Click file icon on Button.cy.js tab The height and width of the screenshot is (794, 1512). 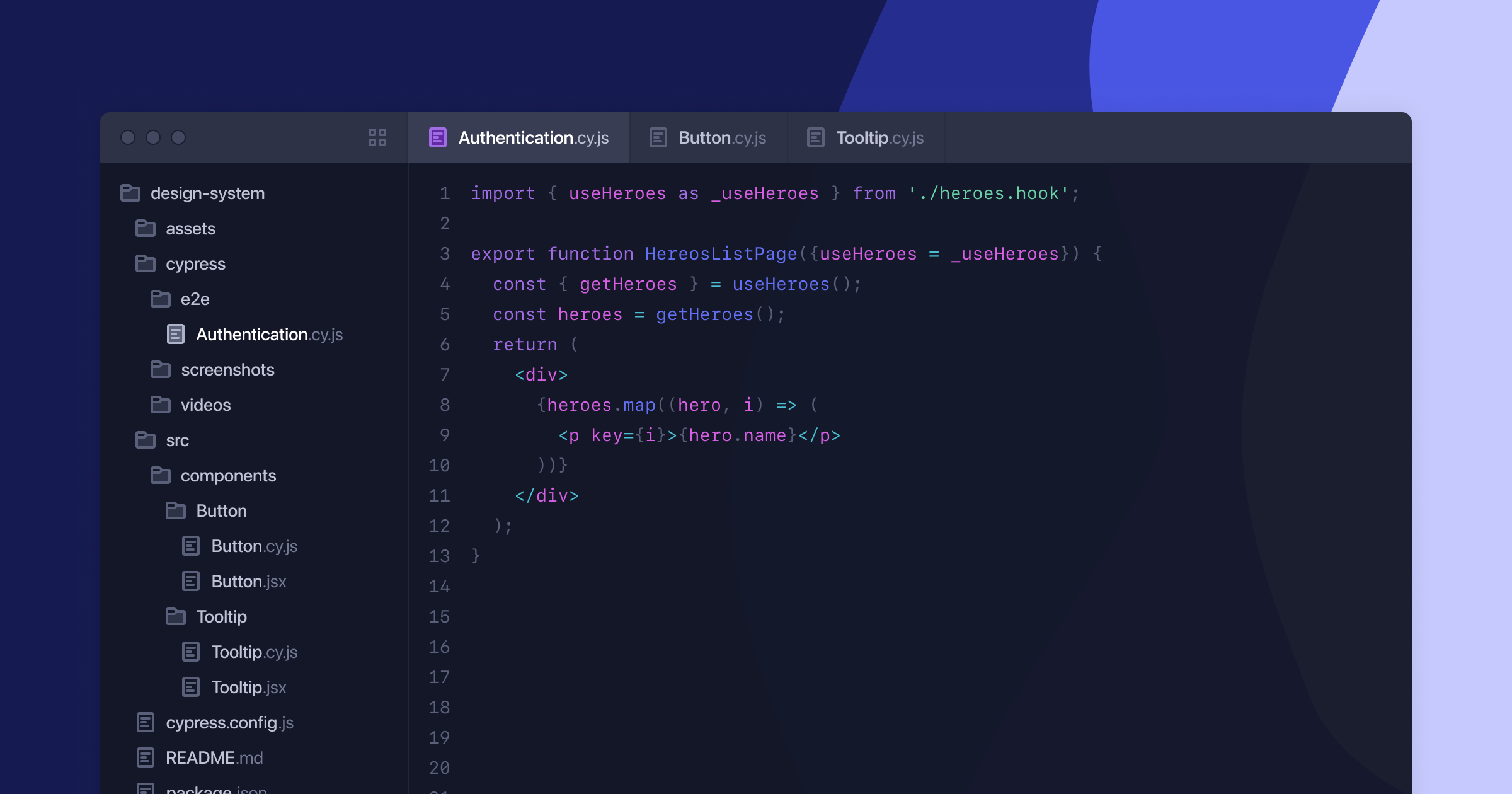pyautogui.click(x=658, y=137)
